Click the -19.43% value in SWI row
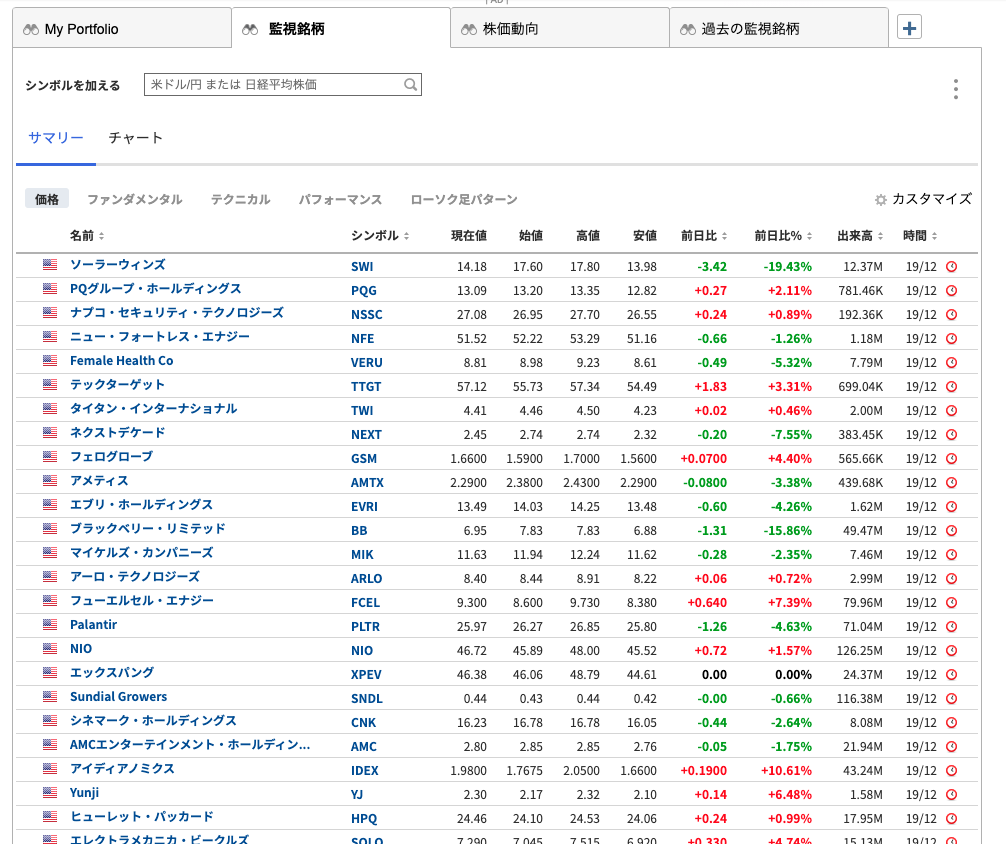 point(787,266)
